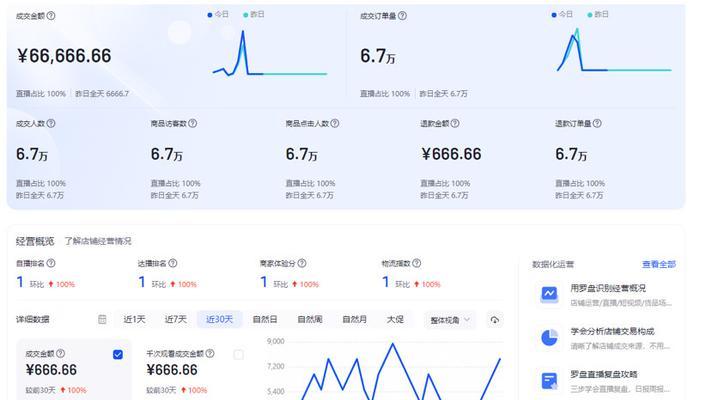Click 100% change value under 物流指数
Screen dimensions: 712x400
(431, 285)
